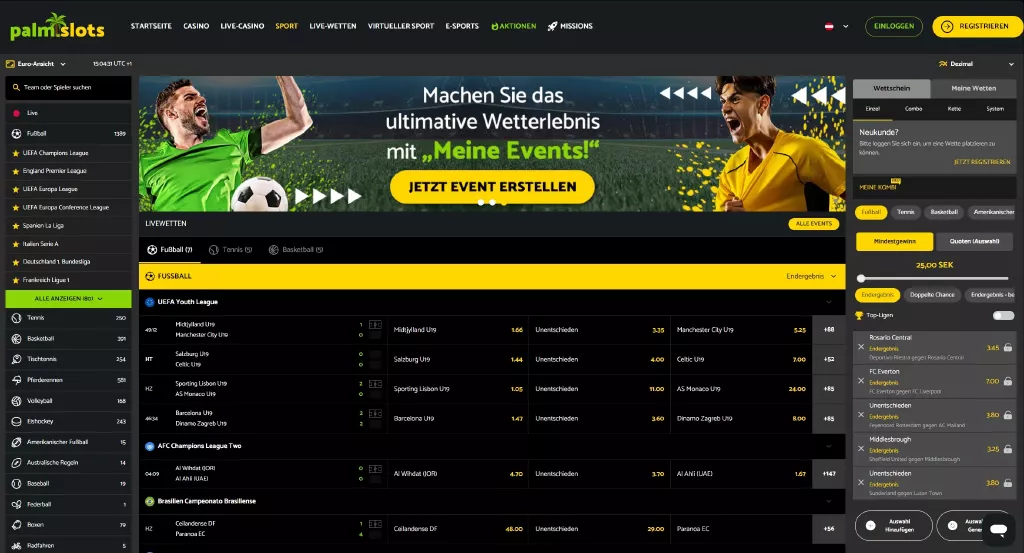The width and height of the screenshot is (1024, 553).
Task: Click the Registrieren button
Action: tap(977, 27)
